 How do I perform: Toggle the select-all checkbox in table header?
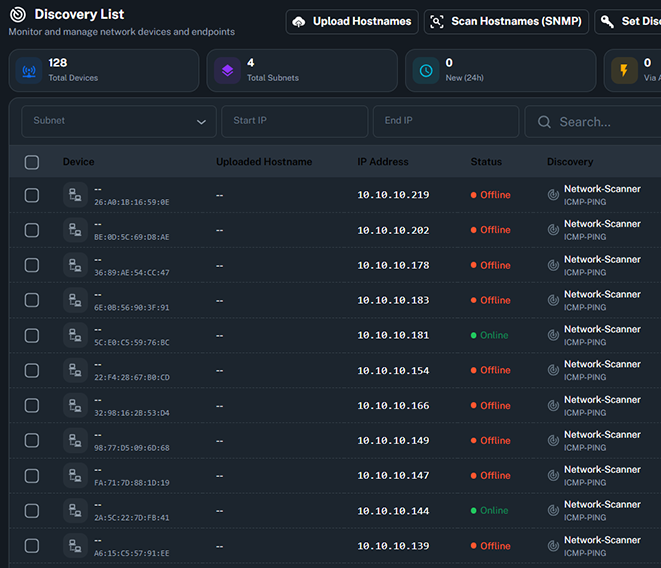[32, 162]
